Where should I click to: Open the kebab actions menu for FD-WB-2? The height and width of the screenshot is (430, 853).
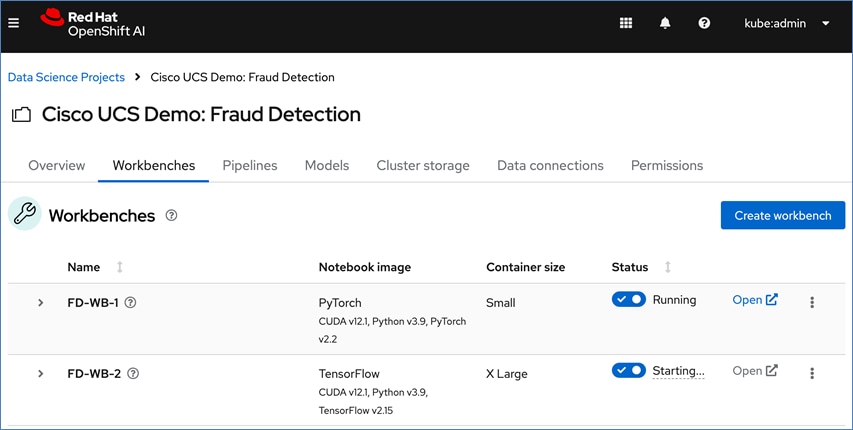pos(812,373)
